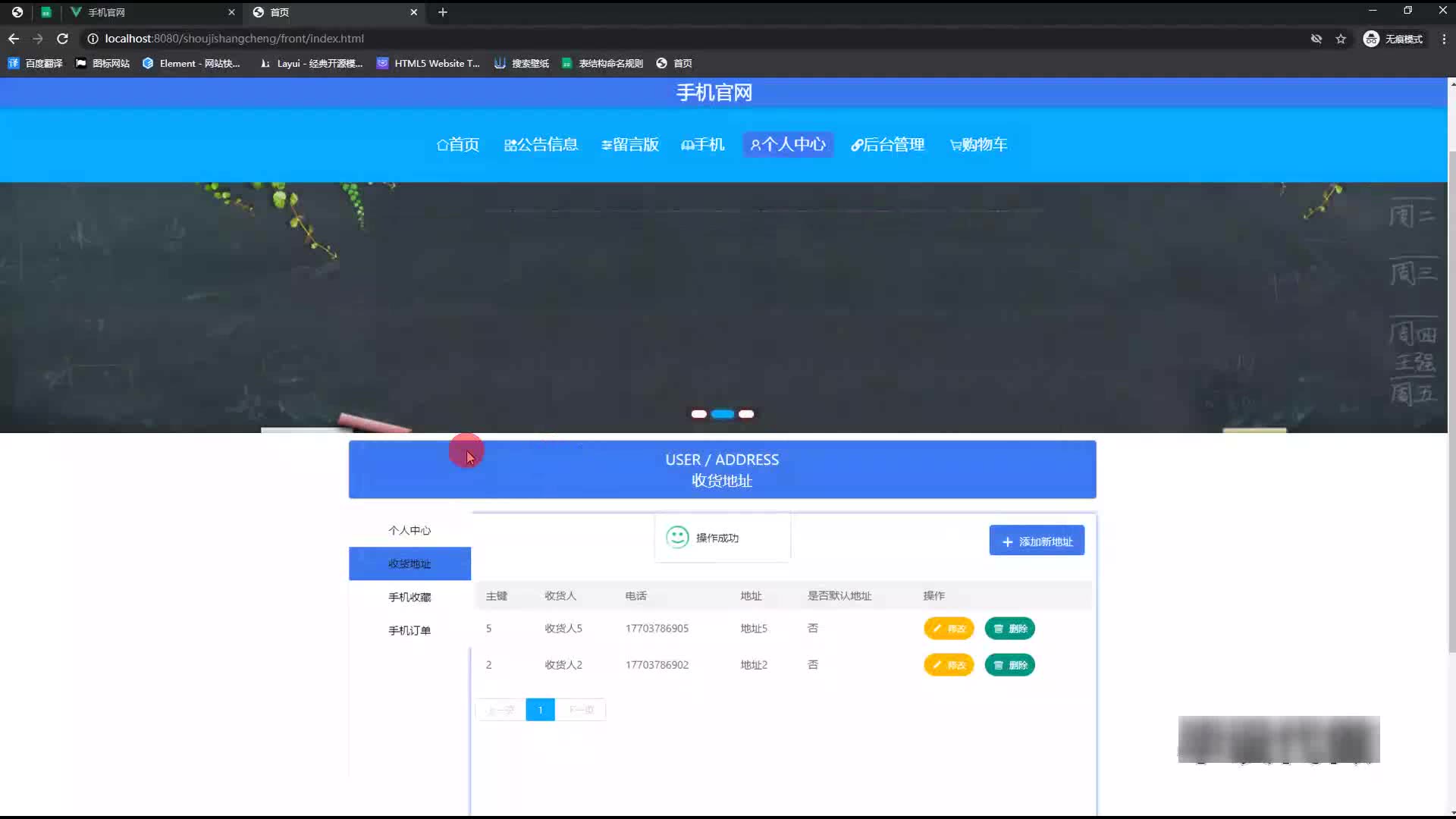Select first carousel indicator dot
Viewport: 1456px width, 819px height.
pos(699,414)
